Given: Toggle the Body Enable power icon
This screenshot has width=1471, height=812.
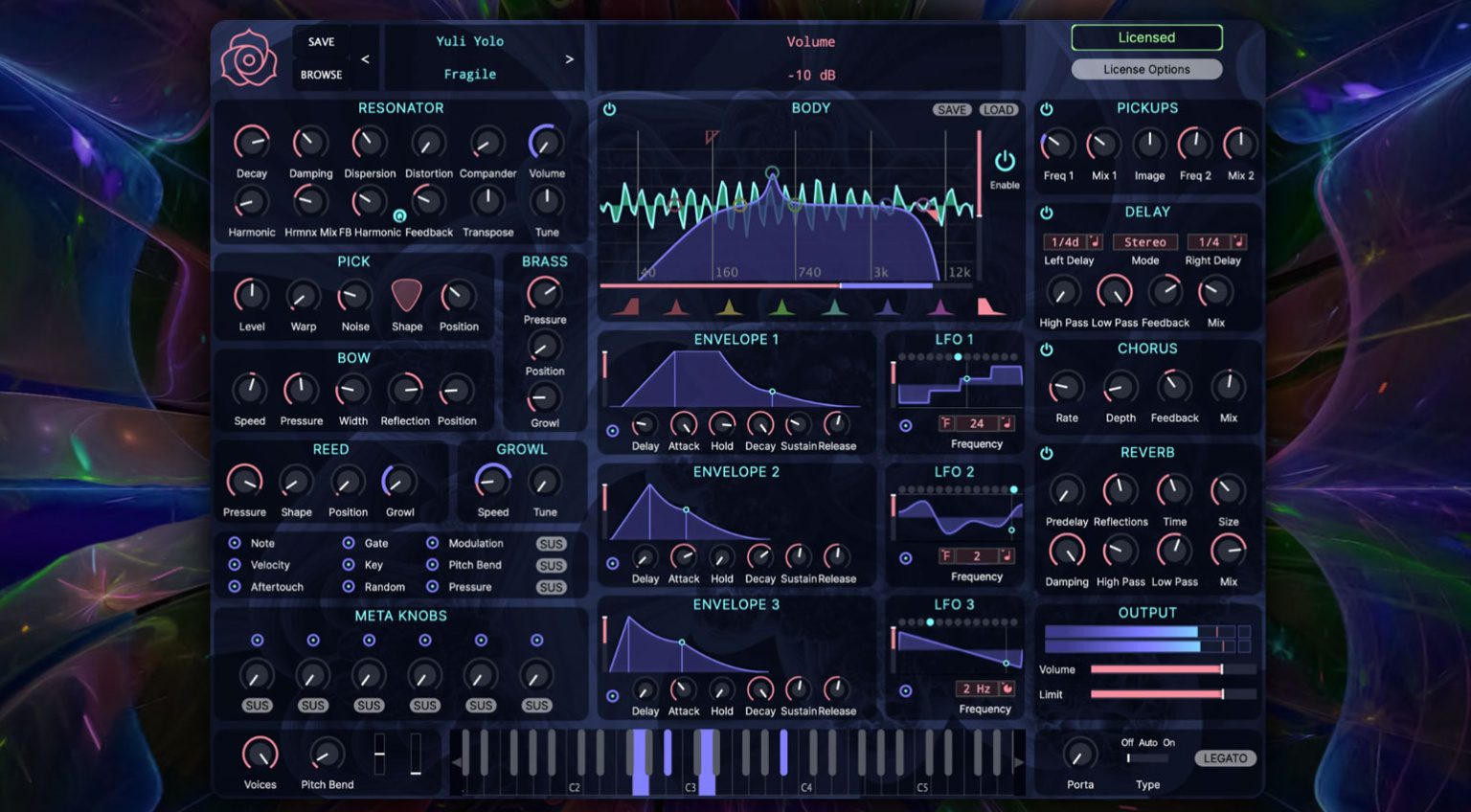Looking at the screenshot, I should 1004,162.
